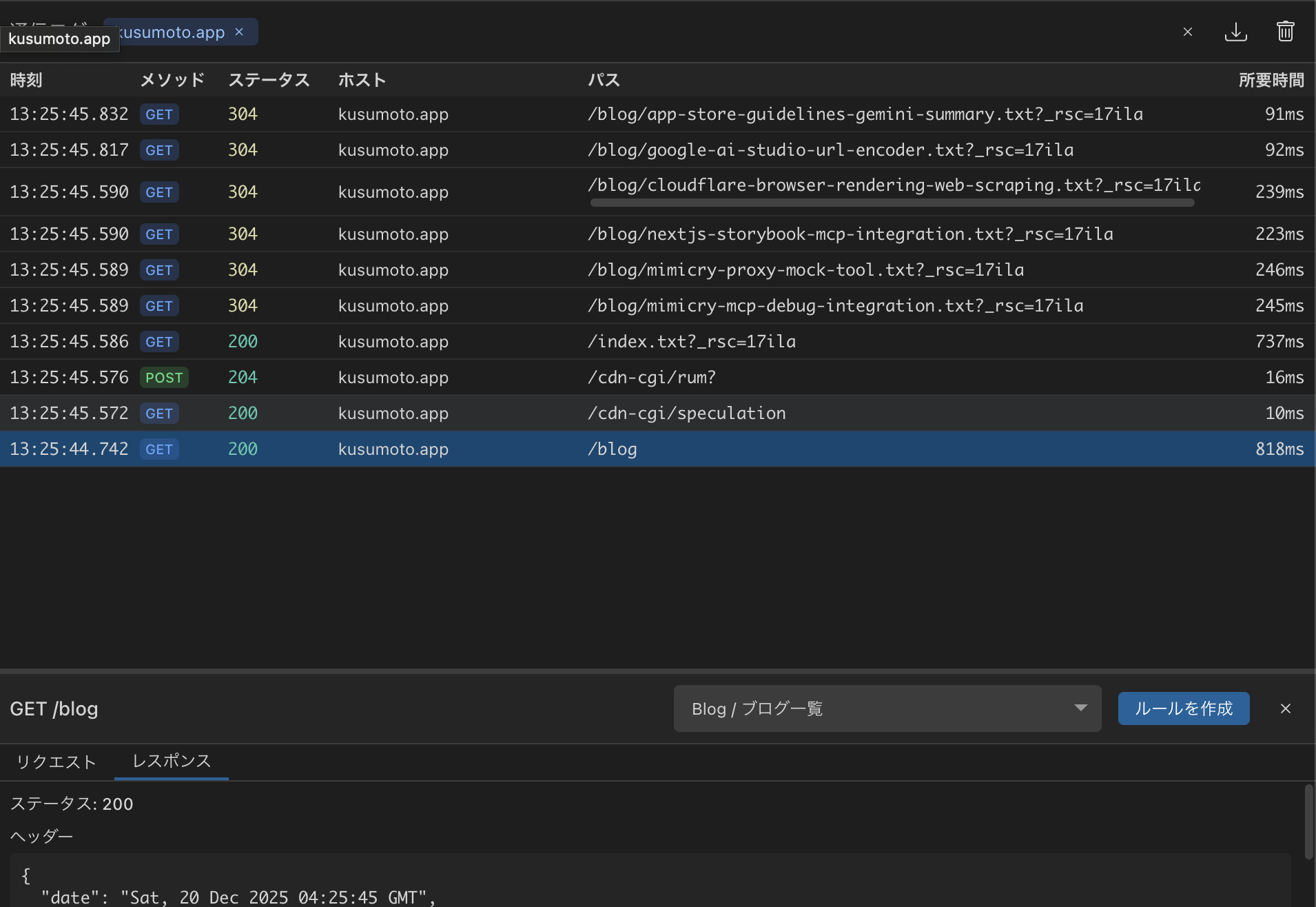Click the ホスト column header

(362, 80)
